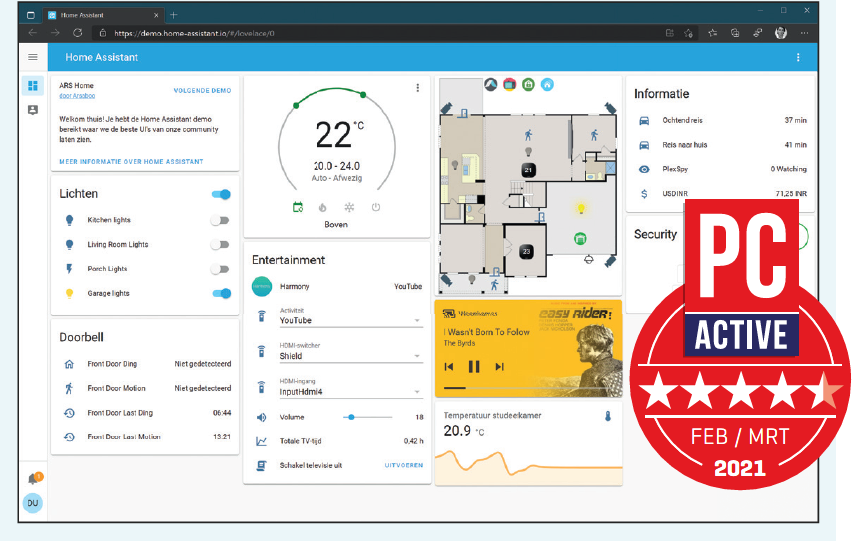
Task: Click the yellow bulb on floorplan
Action: (581, 207)
